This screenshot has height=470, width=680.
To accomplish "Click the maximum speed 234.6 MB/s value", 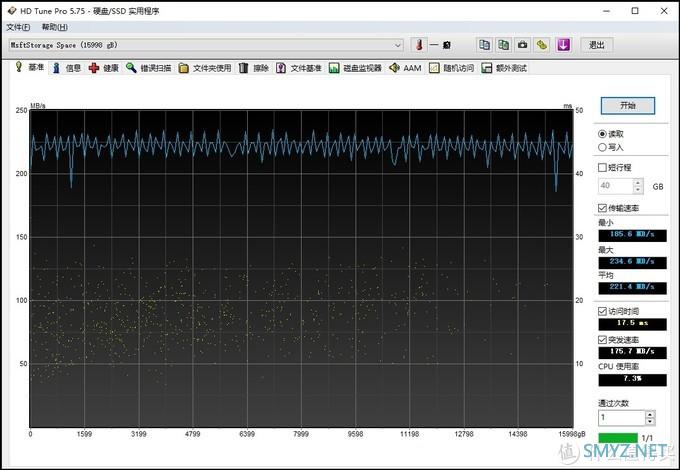I will [632, 262].
